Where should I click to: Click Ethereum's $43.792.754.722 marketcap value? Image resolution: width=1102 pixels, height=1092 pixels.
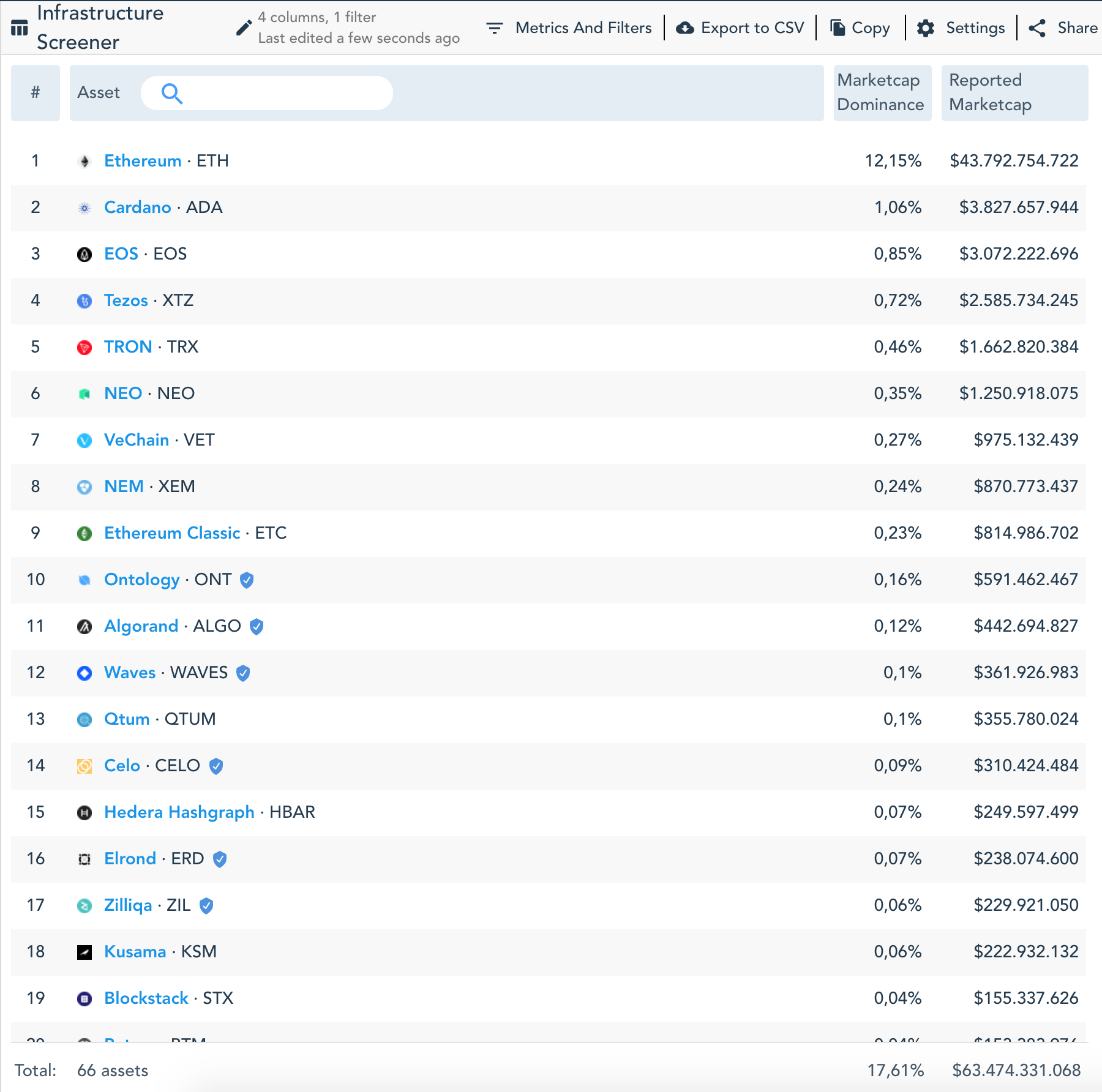[x=1014, y=161]
